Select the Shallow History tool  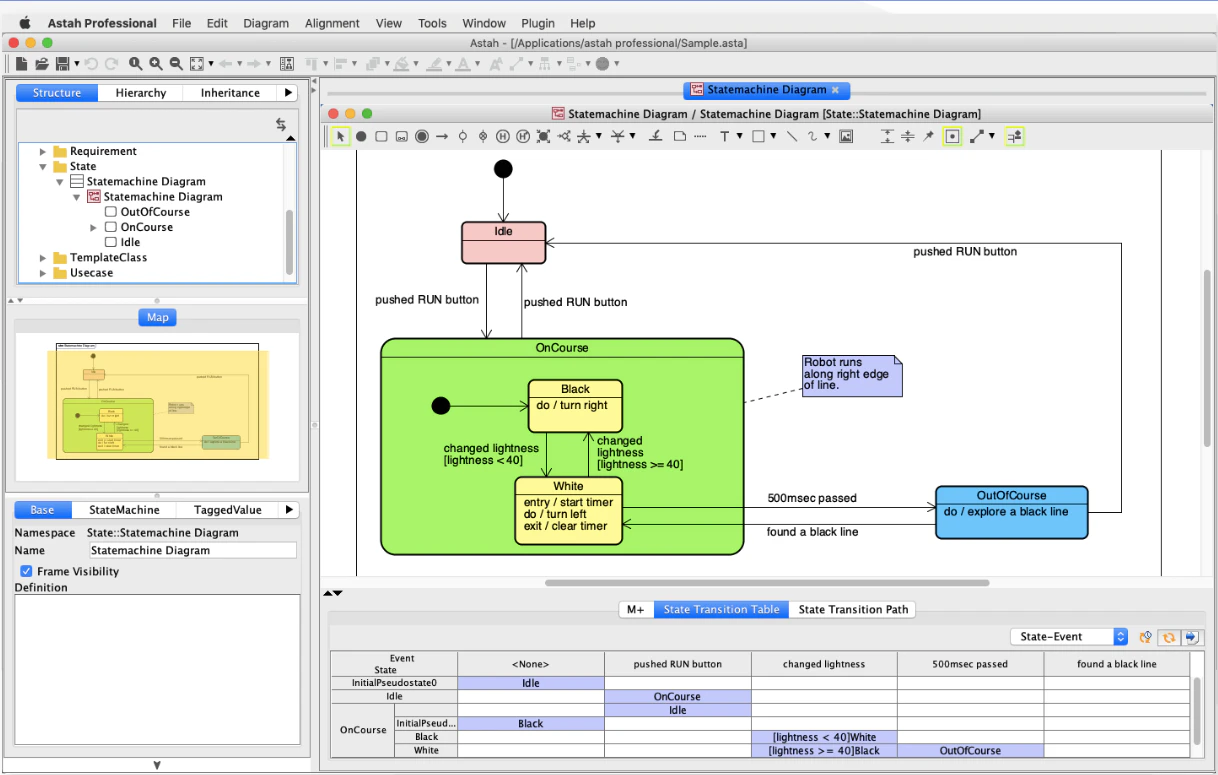(503, 136)
